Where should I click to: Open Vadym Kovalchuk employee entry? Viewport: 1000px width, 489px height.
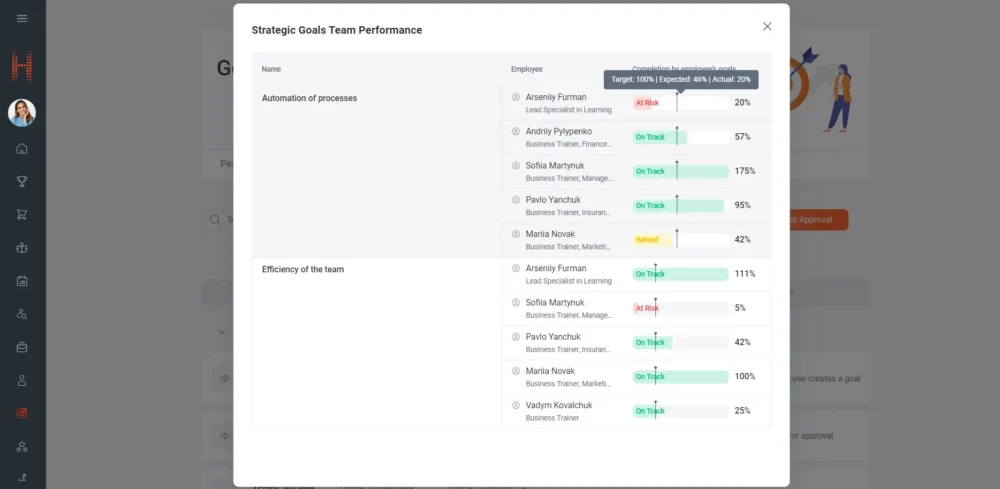558,405
